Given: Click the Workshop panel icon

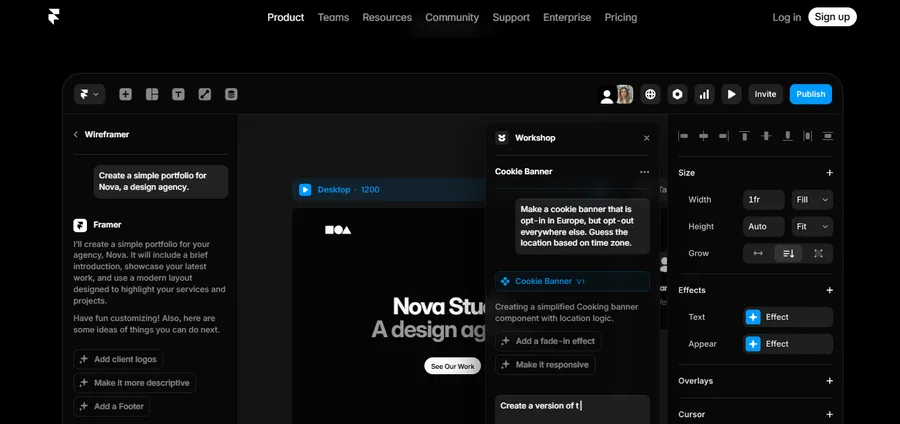Looking at the screenshot, I should pyautogui.click(x=502, y=138).
